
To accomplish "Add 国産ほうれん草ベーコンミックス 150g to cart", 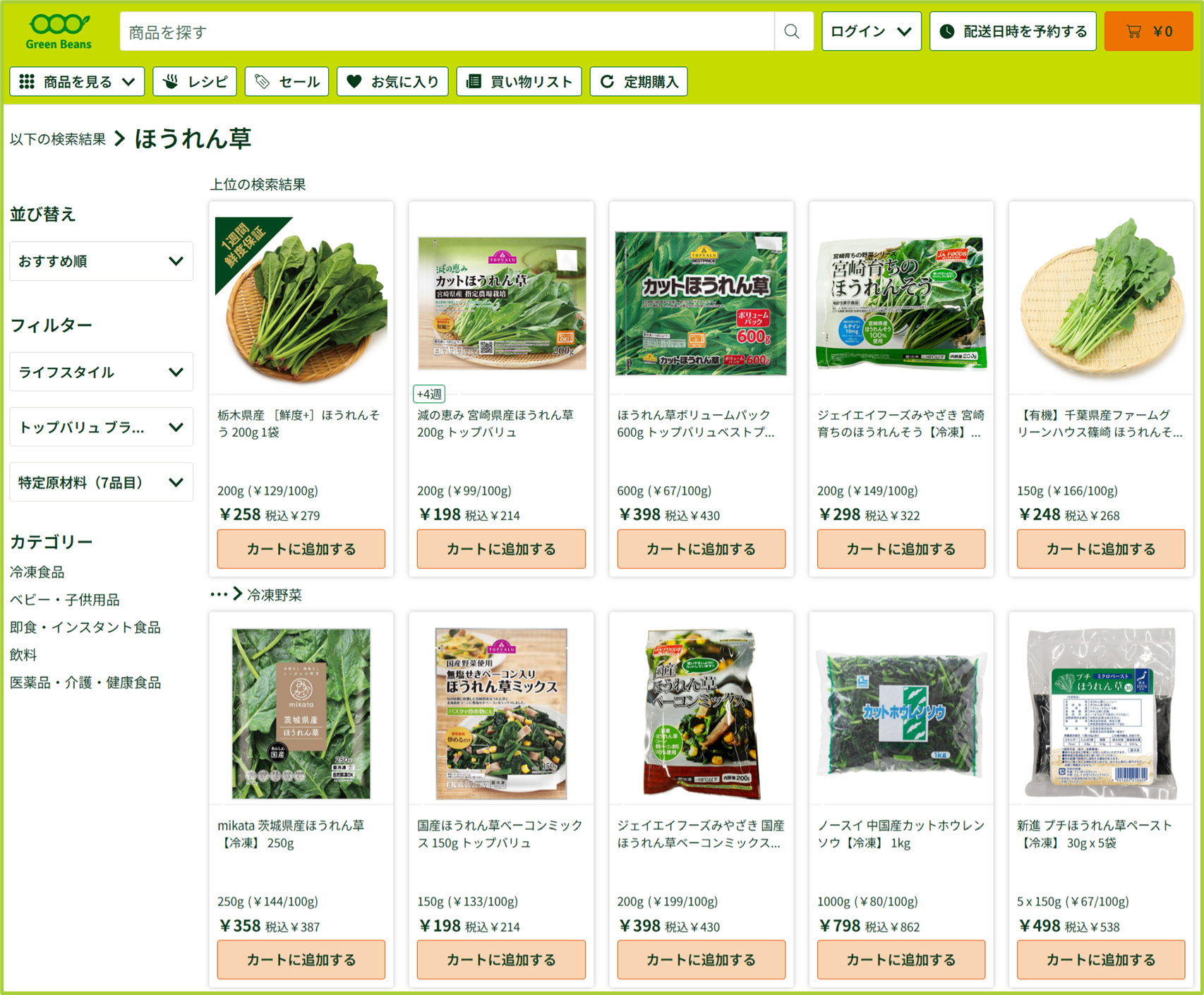I will (501, 960).
